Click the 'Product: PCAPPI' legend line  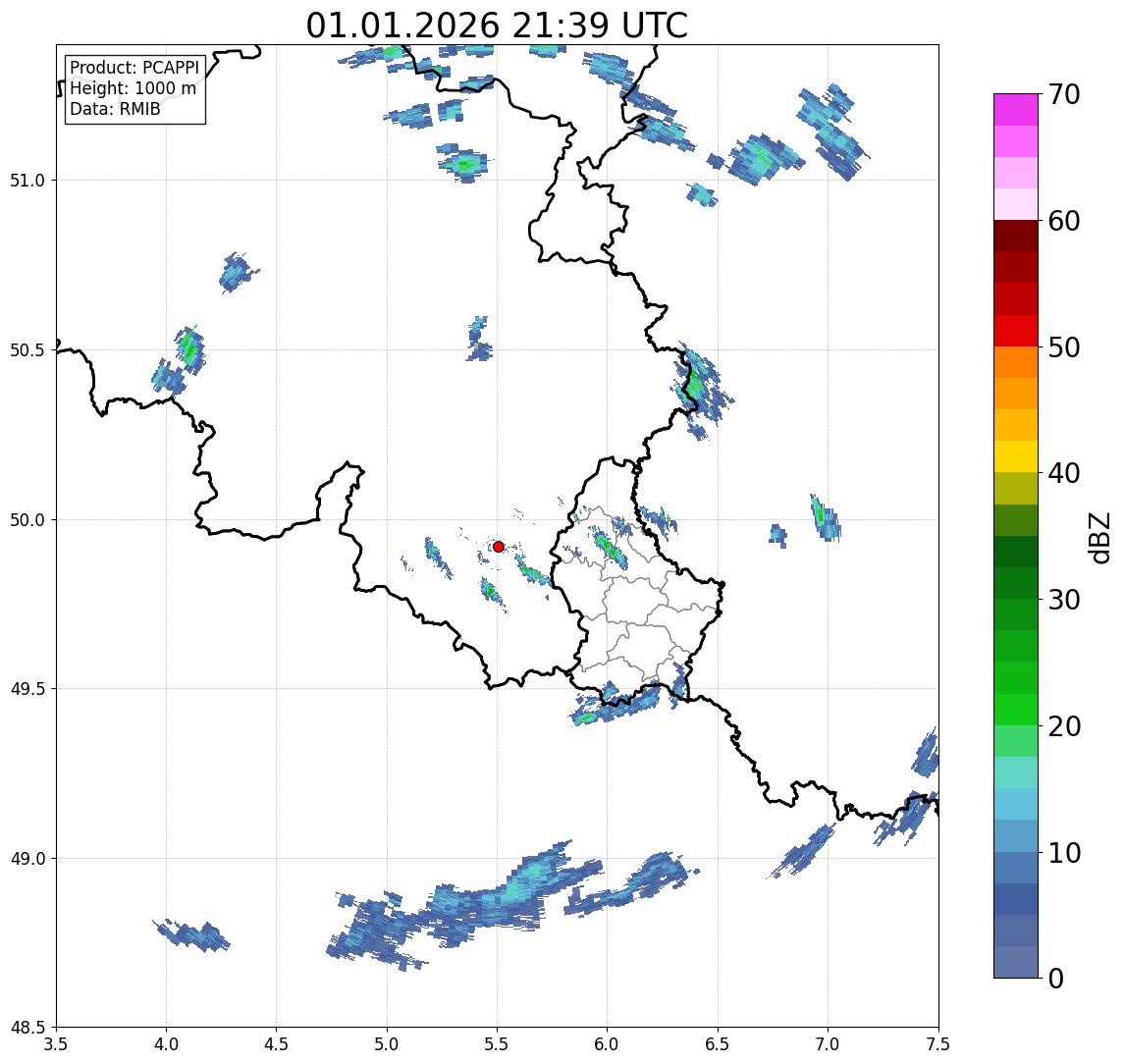point(134,68)
